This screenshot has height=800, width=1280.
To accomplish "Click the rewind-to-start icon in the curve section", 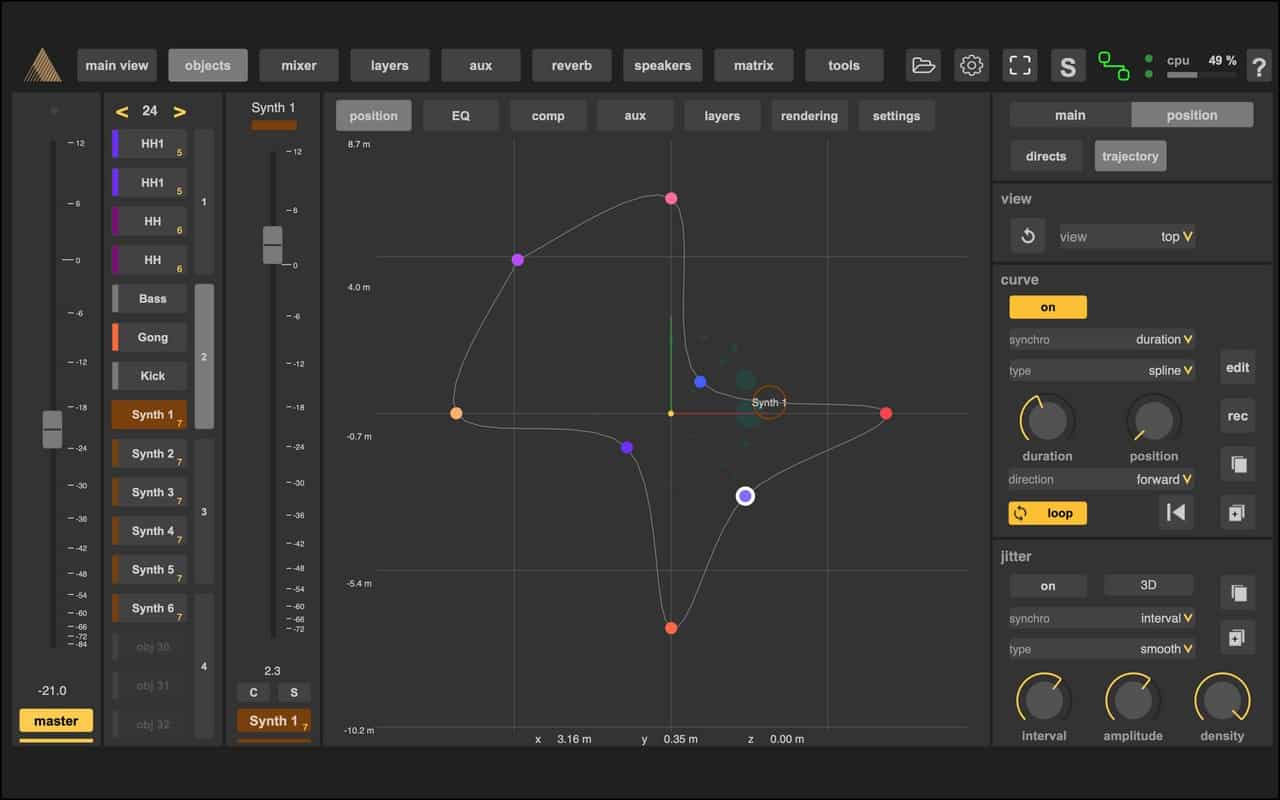I will click(1177, 513).
